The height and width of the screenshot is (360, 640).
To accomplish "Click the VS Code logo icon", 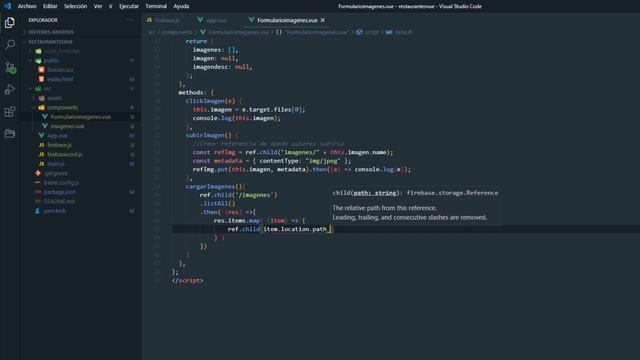I will tap(7, 6).
